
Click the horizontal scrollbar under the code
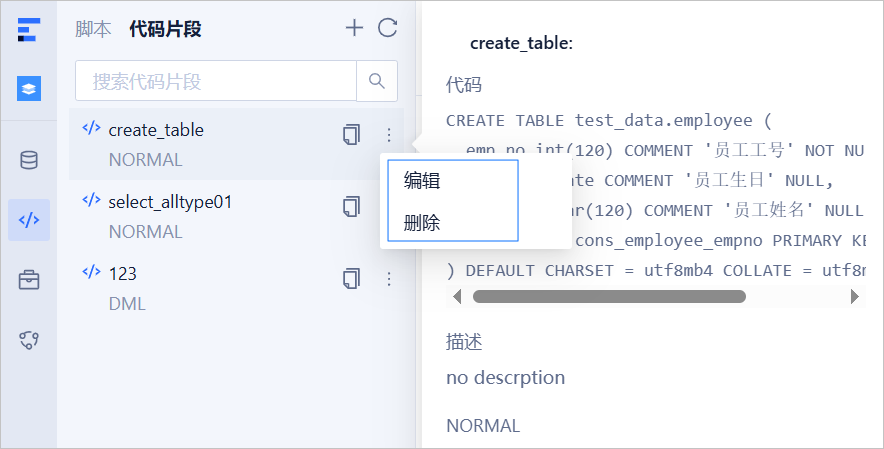coord(609,297)
